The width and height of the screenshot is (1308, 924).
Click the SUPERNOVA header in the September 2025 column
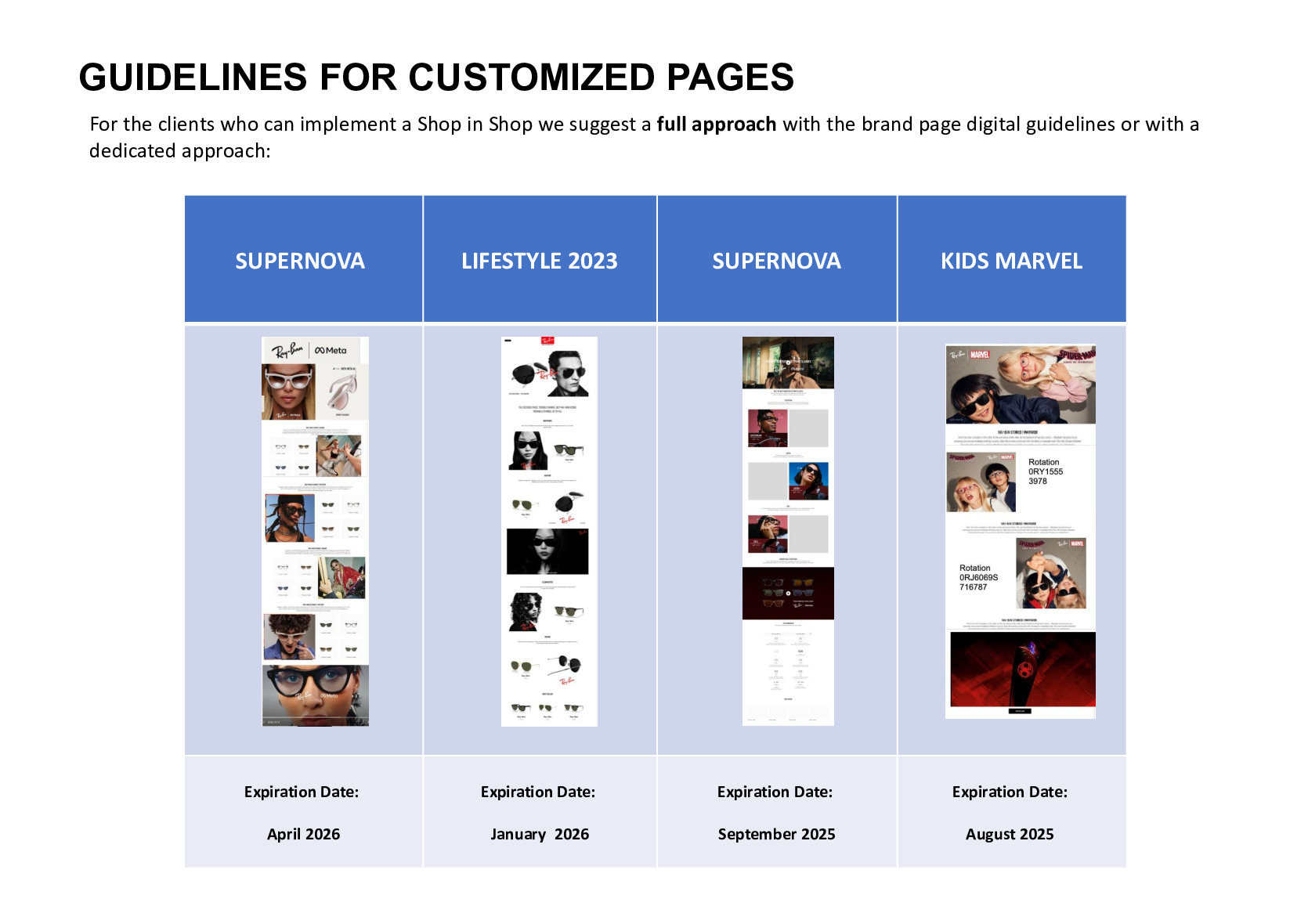coord(777,261)
